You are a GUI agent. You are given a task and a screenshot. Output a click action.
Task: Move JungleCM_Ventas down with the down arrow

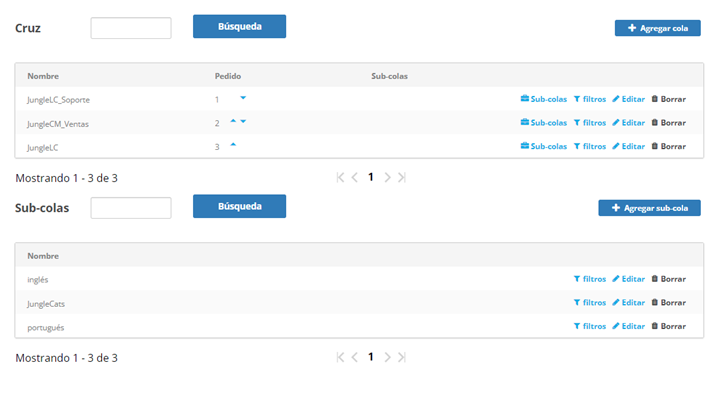tap(243, 121)
